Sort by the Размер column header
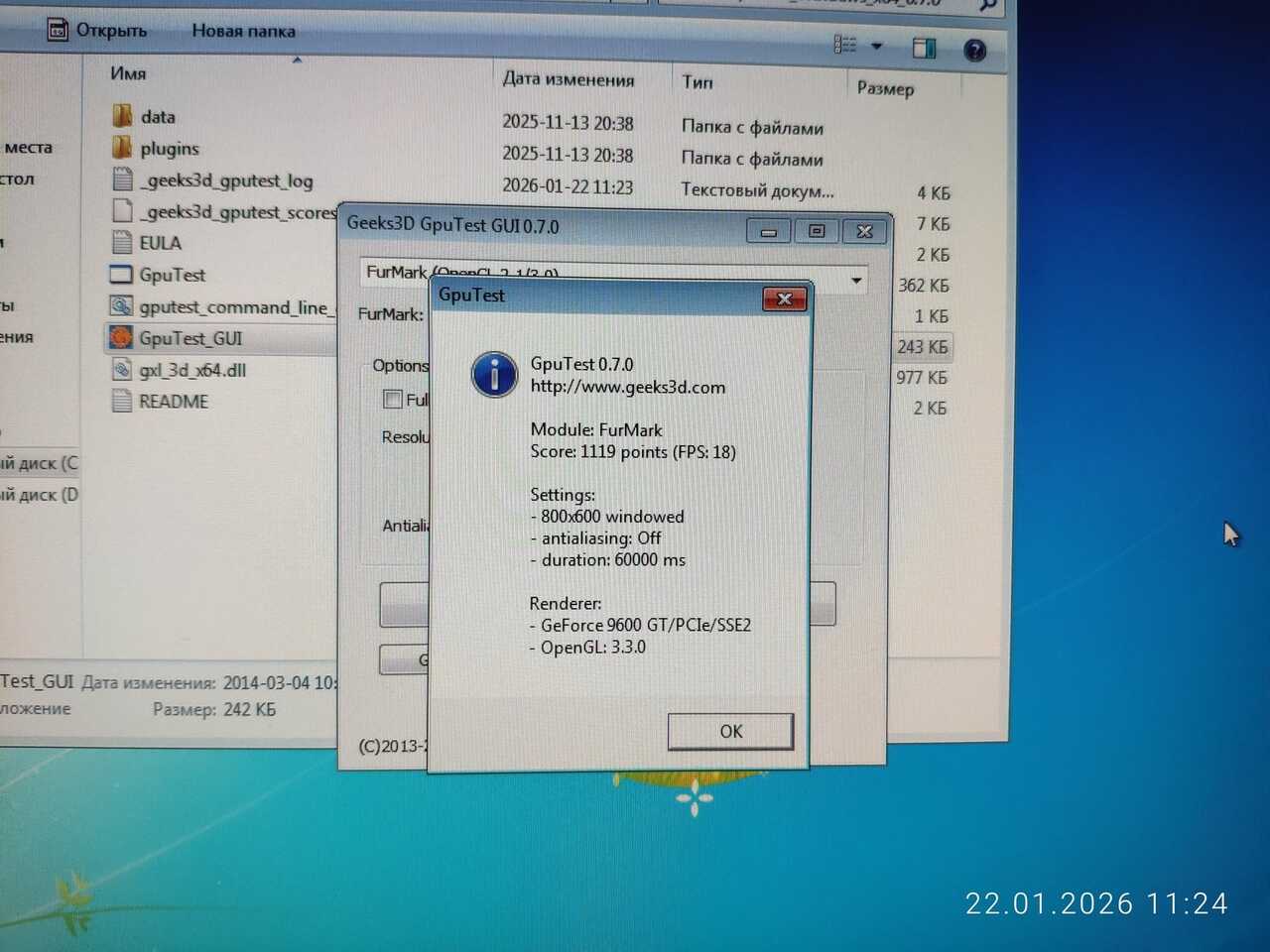The image size is (1270, 952). (885, 88)
